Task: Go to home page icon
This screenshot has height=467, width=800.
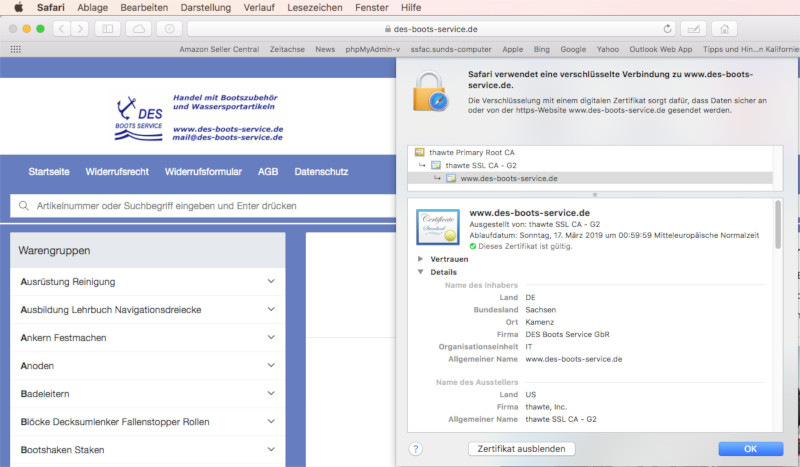Action: (x=724, y=29)
